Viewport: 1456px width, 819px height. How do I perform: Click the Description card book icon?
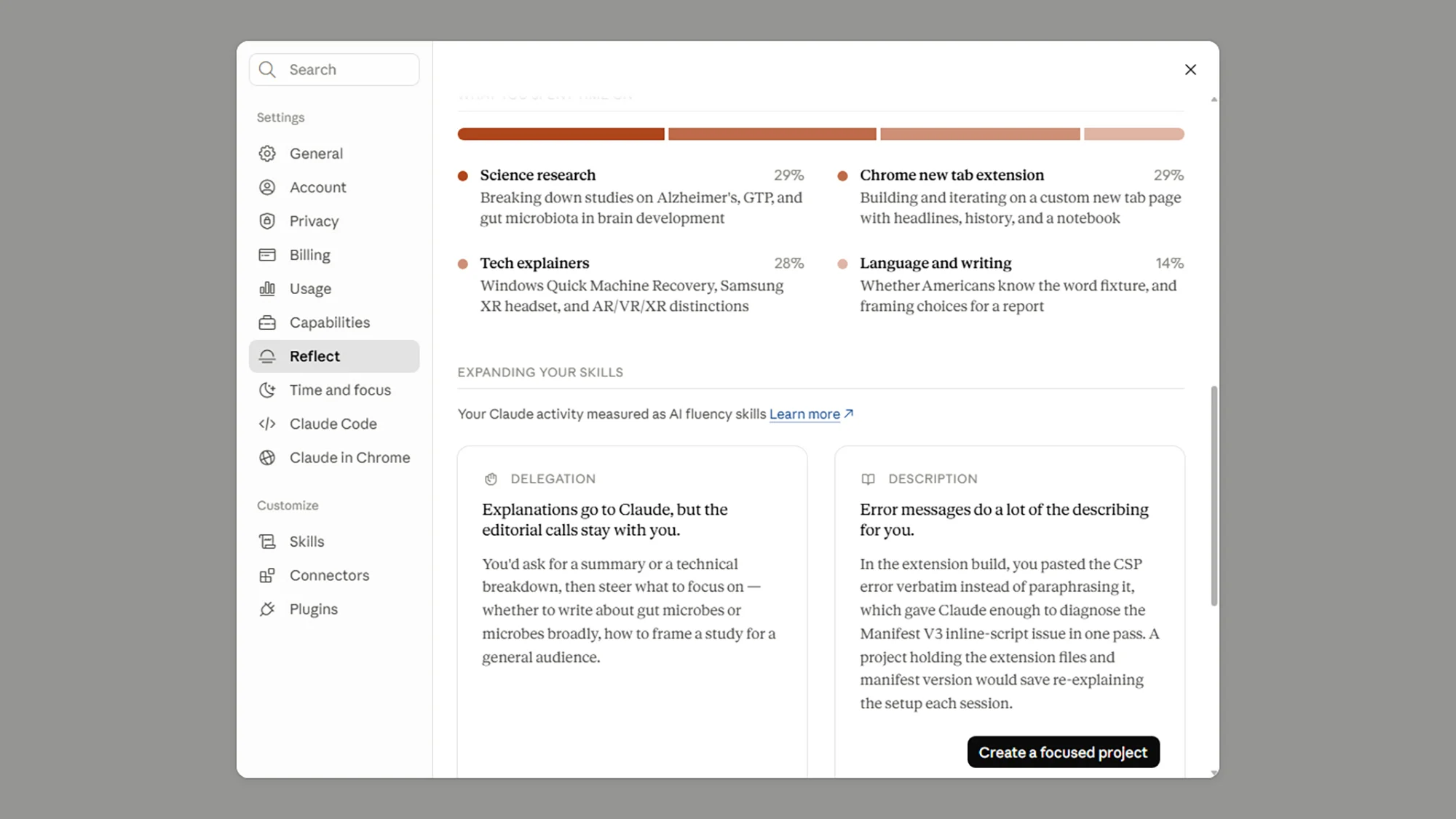coord(868,479)
